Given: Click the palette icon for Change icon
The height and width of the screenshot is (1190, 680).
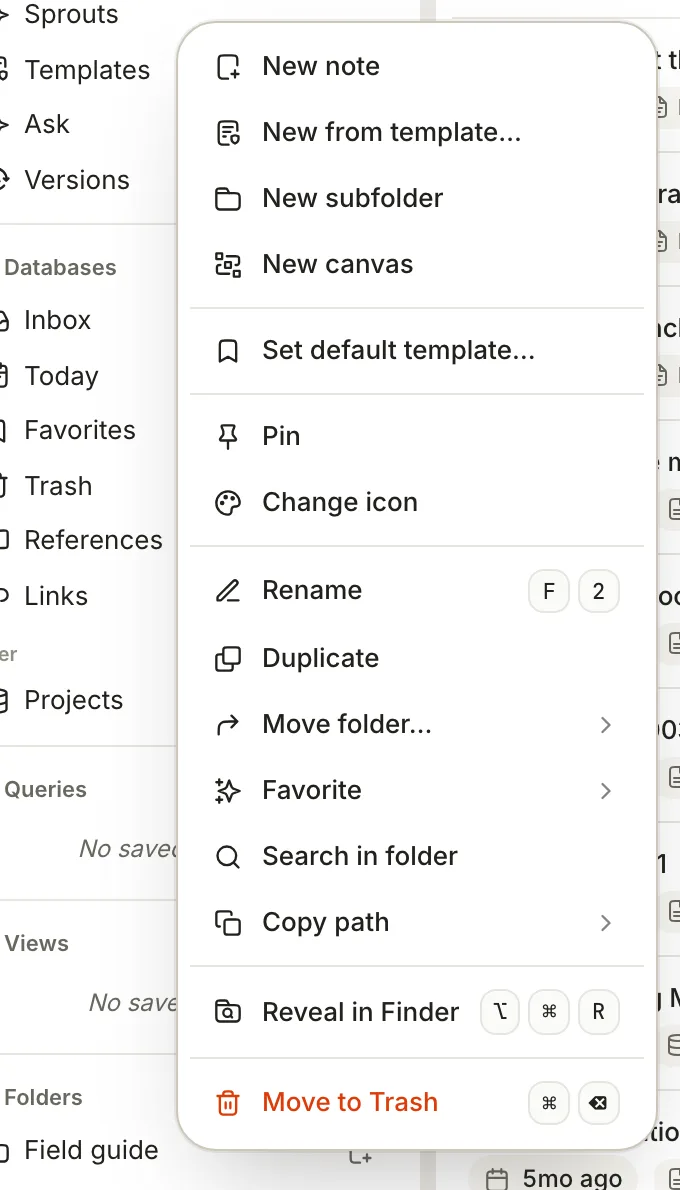Looking at the screenshot, I should [x=228, y=502].
